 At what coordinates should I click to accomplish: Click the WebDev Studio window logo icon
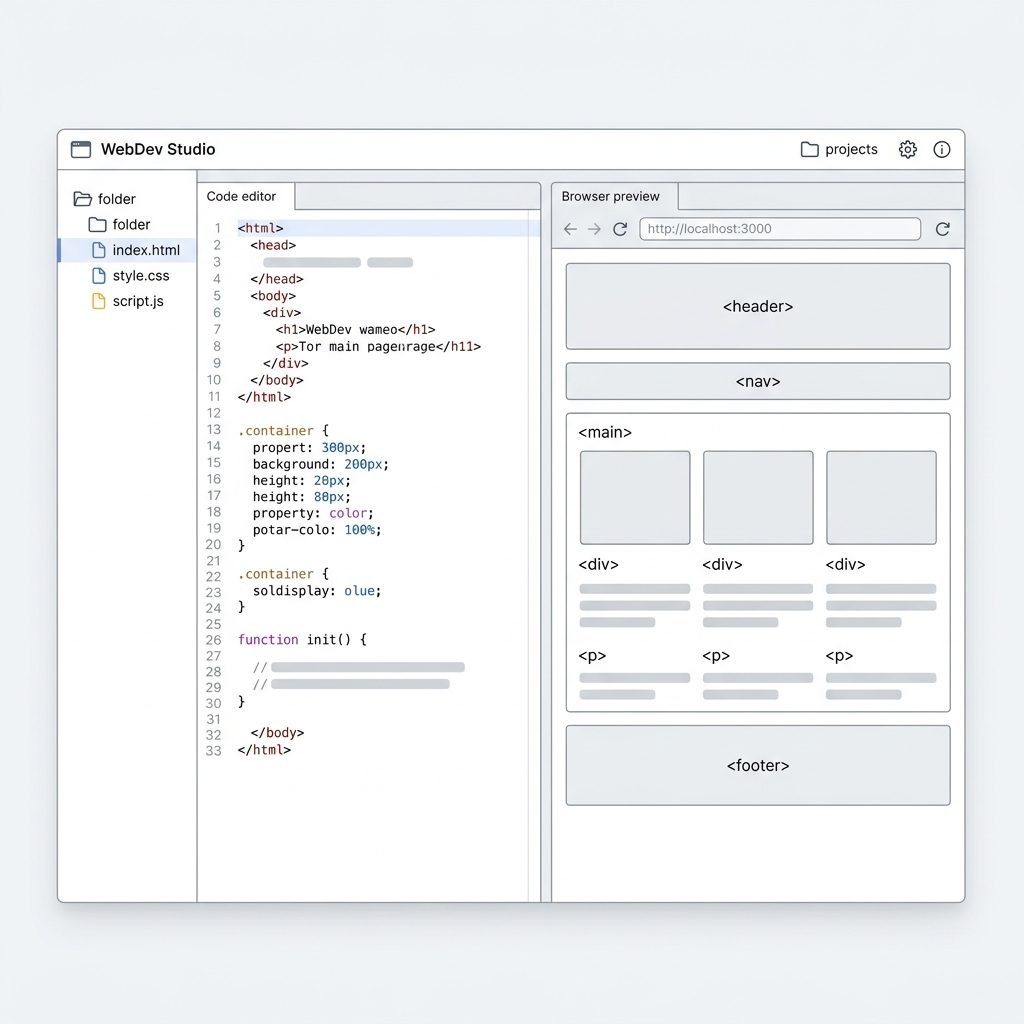click(x=81, y=150)
